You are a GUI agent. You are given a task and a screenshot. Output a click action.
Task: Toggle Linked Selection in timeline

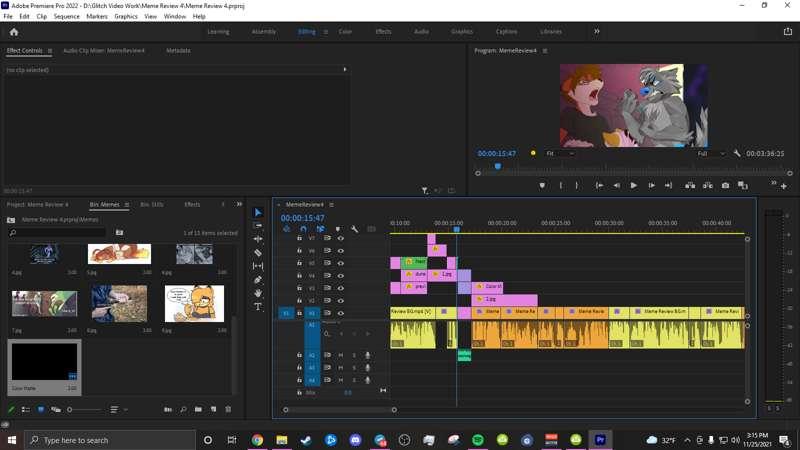point(320,229)
